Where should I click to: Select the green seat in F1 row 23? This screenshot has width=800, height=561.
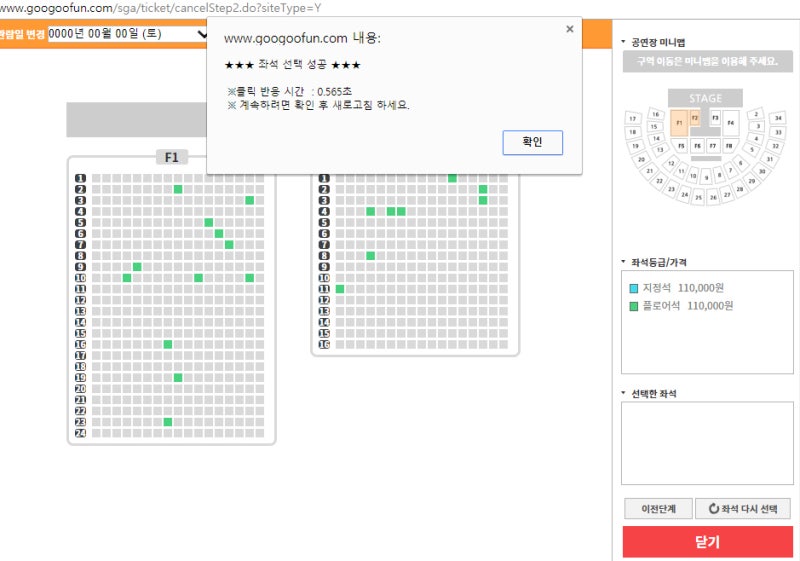click(168, 422)
